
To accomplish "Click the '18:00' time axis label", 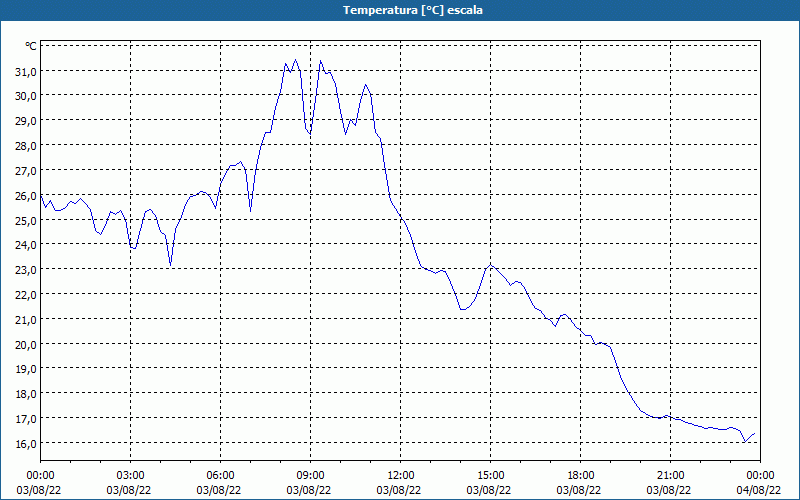I will click(x=580, y=476).
